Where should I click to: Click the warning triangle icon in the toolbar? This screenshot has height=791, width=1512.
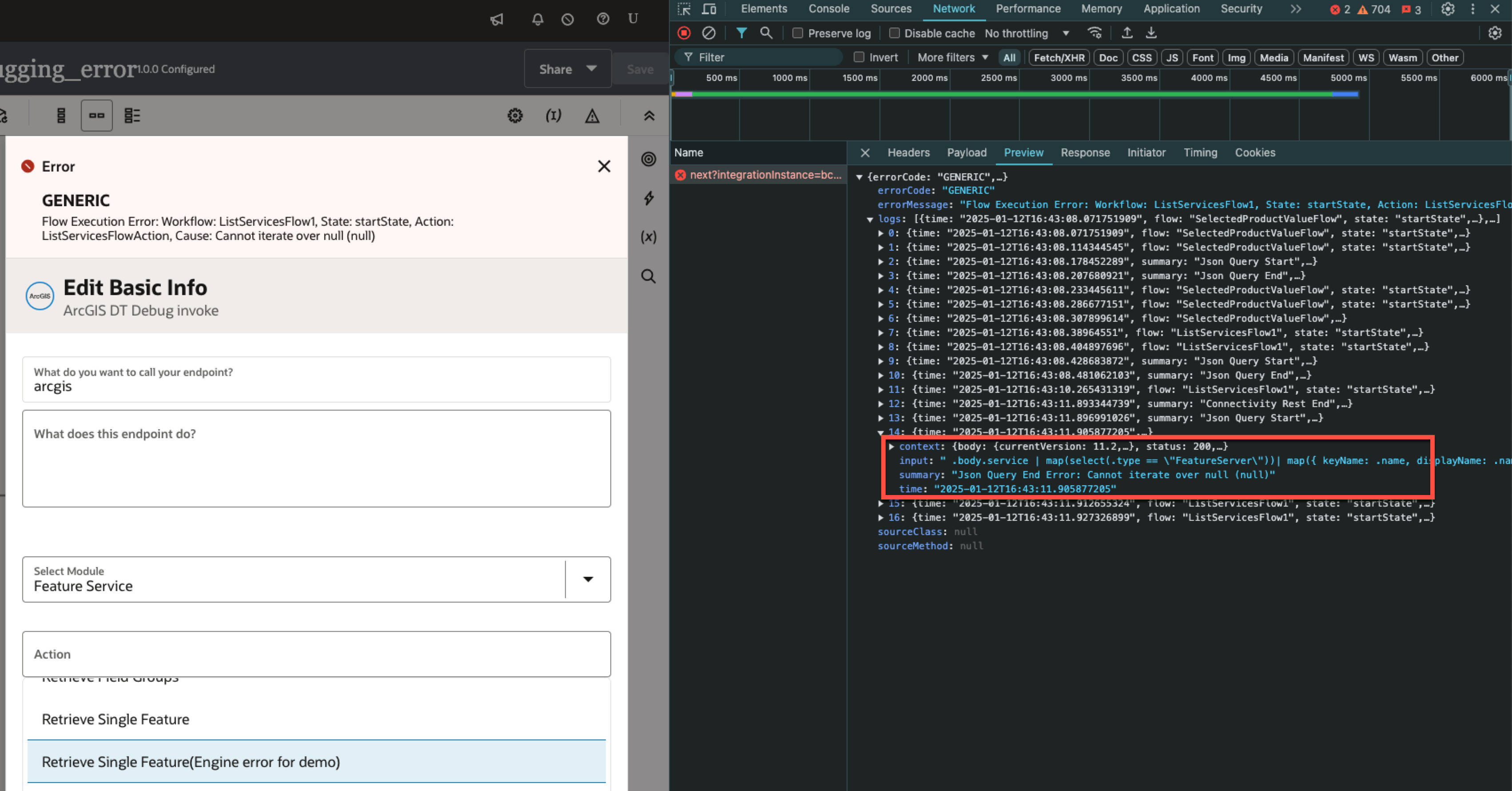point(592,116)
